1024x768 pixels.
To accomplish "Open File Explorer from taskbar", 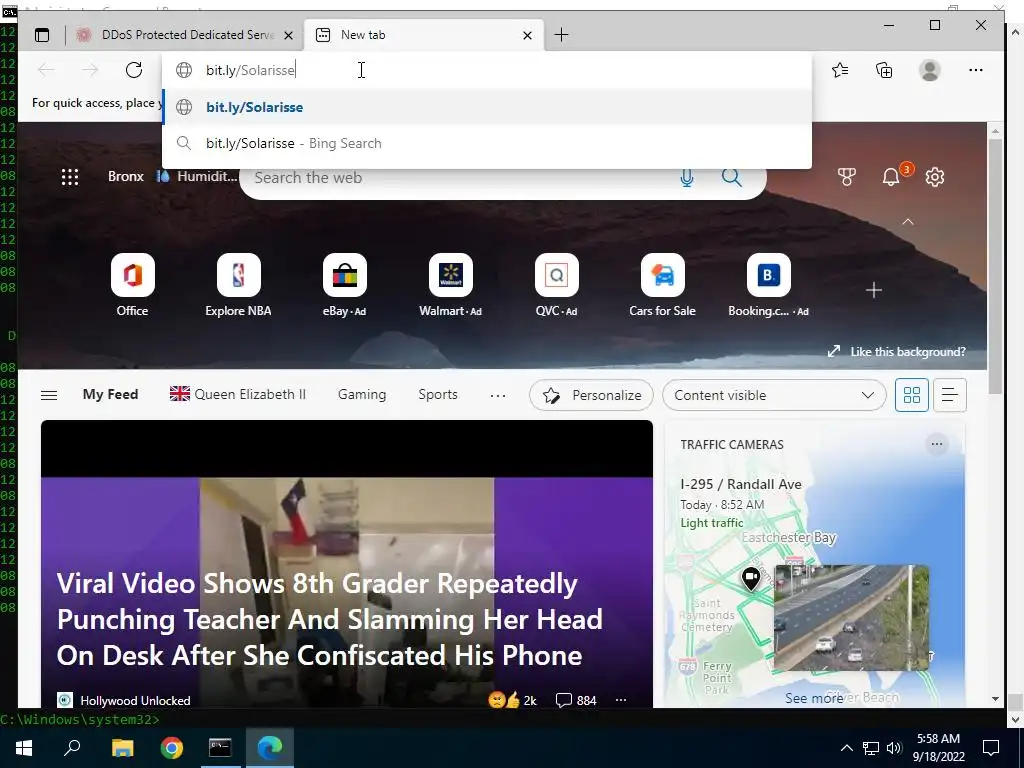I will coord(122,748).
